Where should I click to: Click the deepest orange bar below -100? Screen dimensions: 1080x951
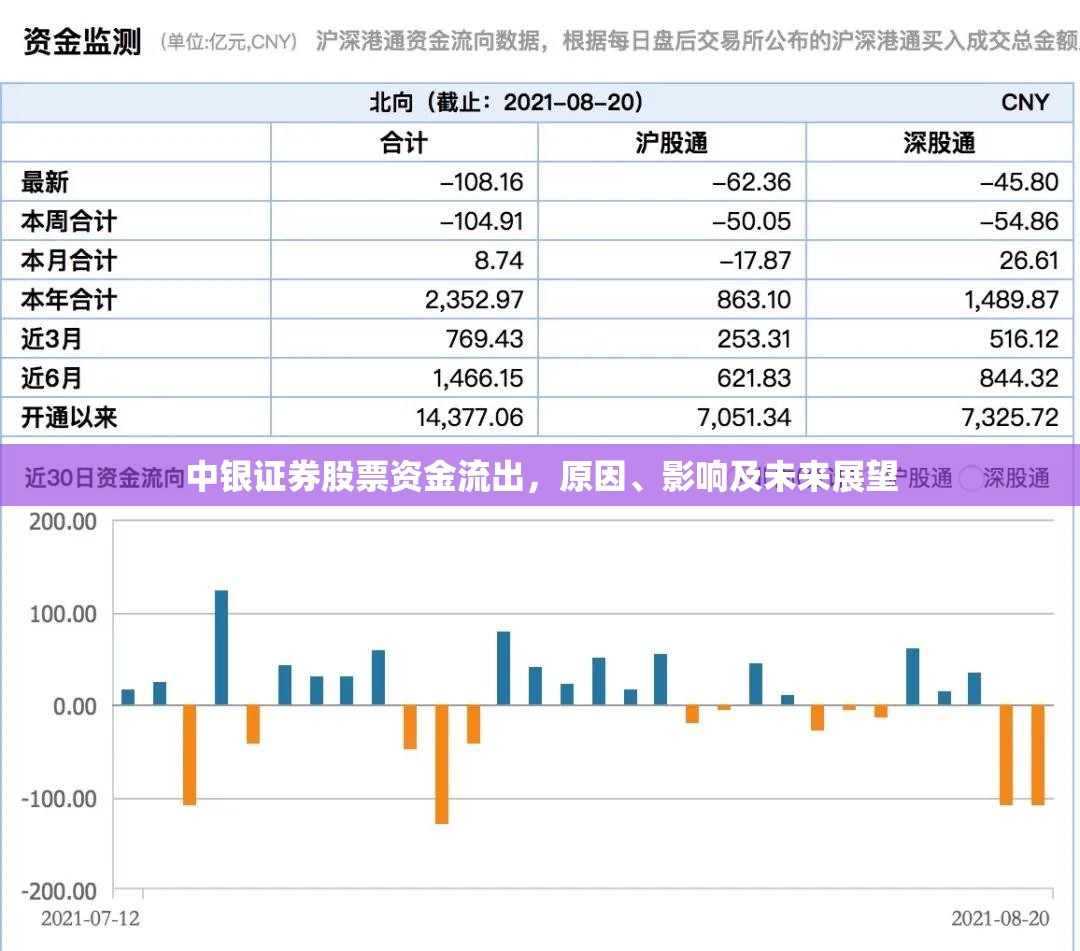pyautogui.click(x=442, y=764)
